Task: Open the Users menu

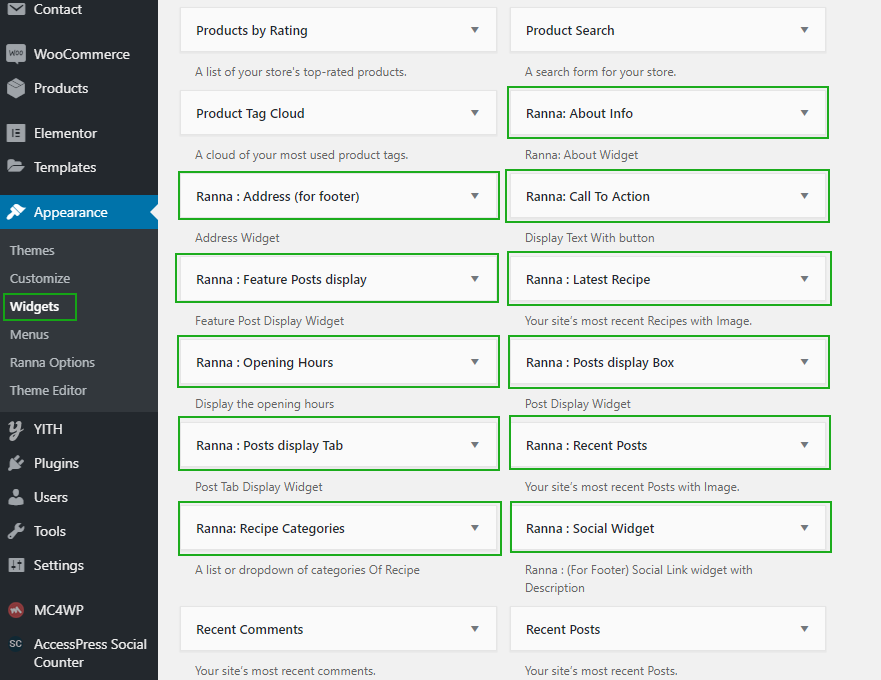Action: tap(51, 497)
